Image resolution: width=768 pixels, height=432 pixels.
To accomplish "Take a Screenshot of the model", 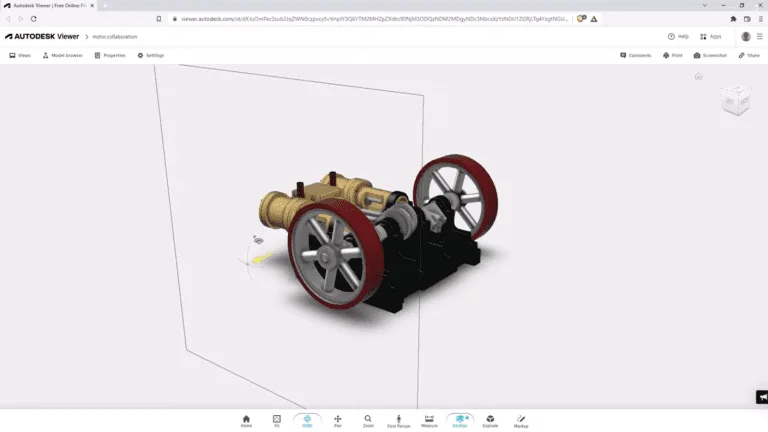I will [711, 55].
